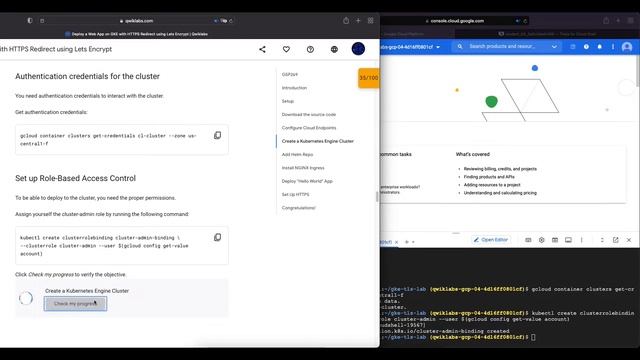Screen dimensions: 640x360
Task: Click the Cloud Console page scrollbar
Action: click(x=637, y=71)
